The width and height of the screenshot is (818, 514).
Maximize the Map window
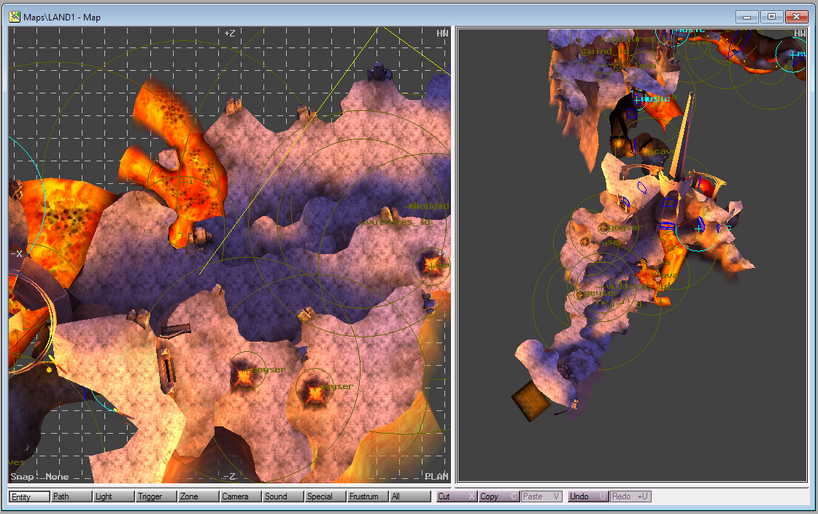pyautogui.click(x=771, y=17)
